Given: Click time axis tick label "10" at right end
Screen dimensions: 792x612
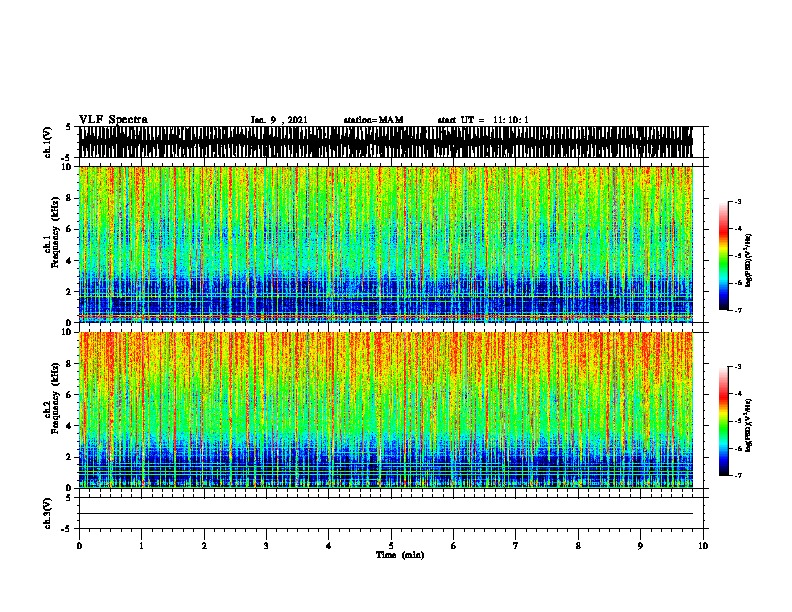Looking at the screenshot, I should [x=703, y=546].
